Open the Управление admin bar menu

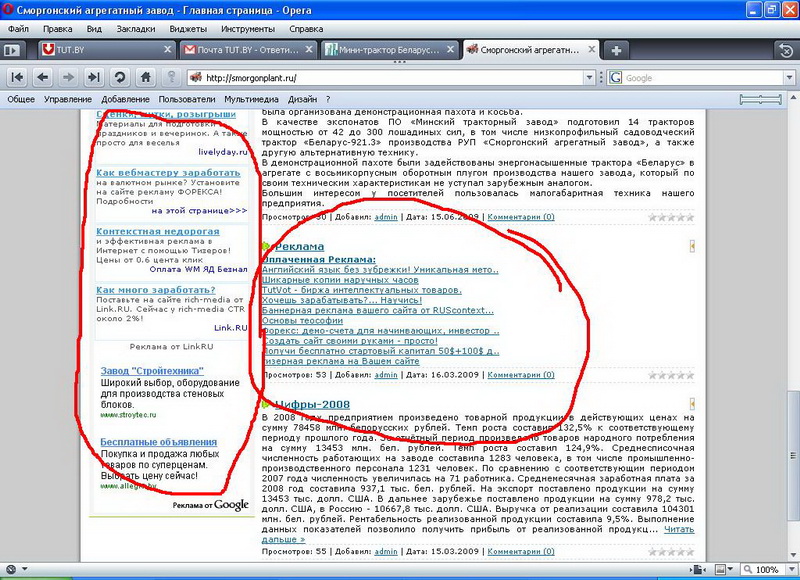(x=68, y=99)
